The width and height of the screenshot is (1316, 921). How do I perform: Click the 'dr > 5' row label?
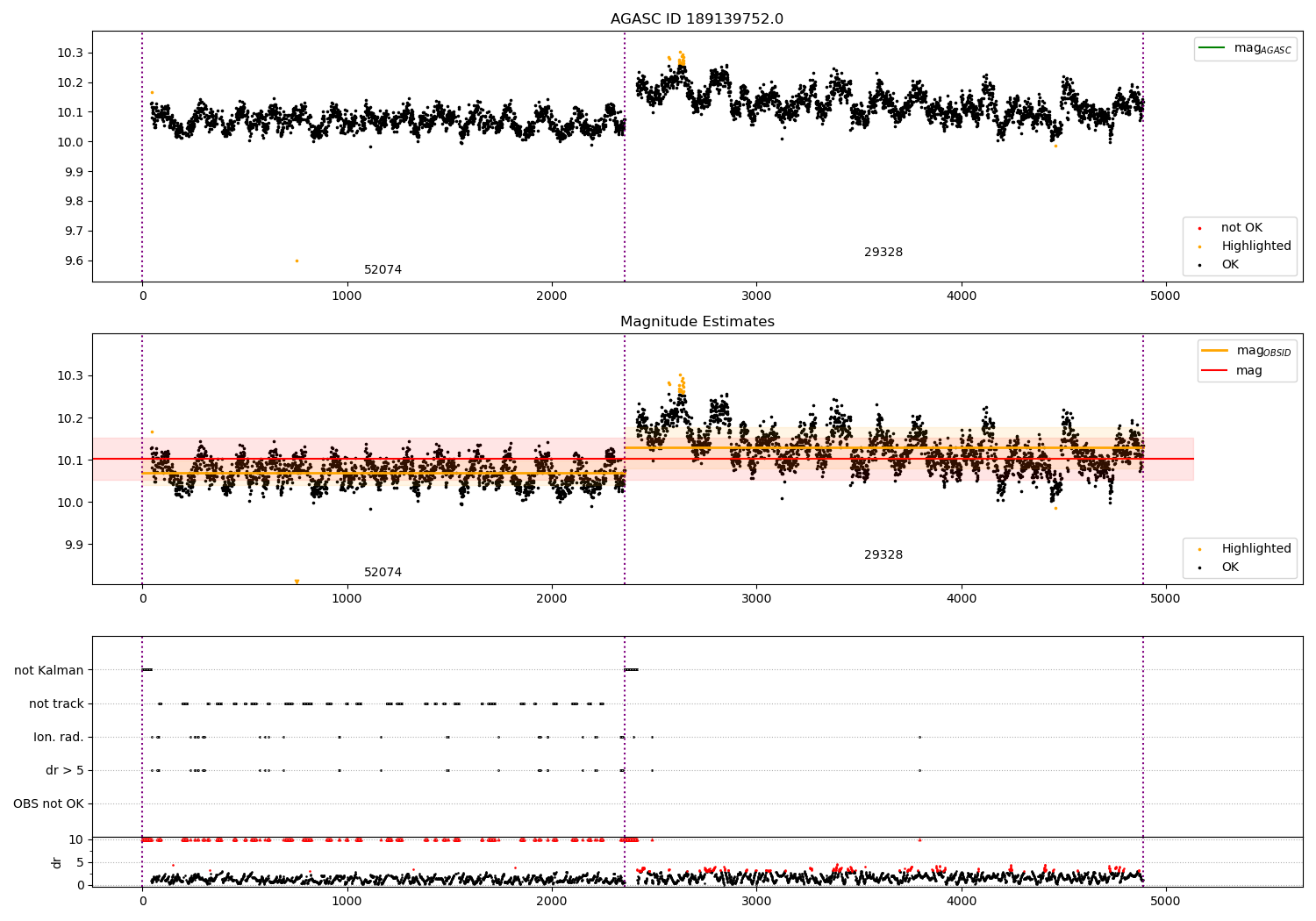65,771
